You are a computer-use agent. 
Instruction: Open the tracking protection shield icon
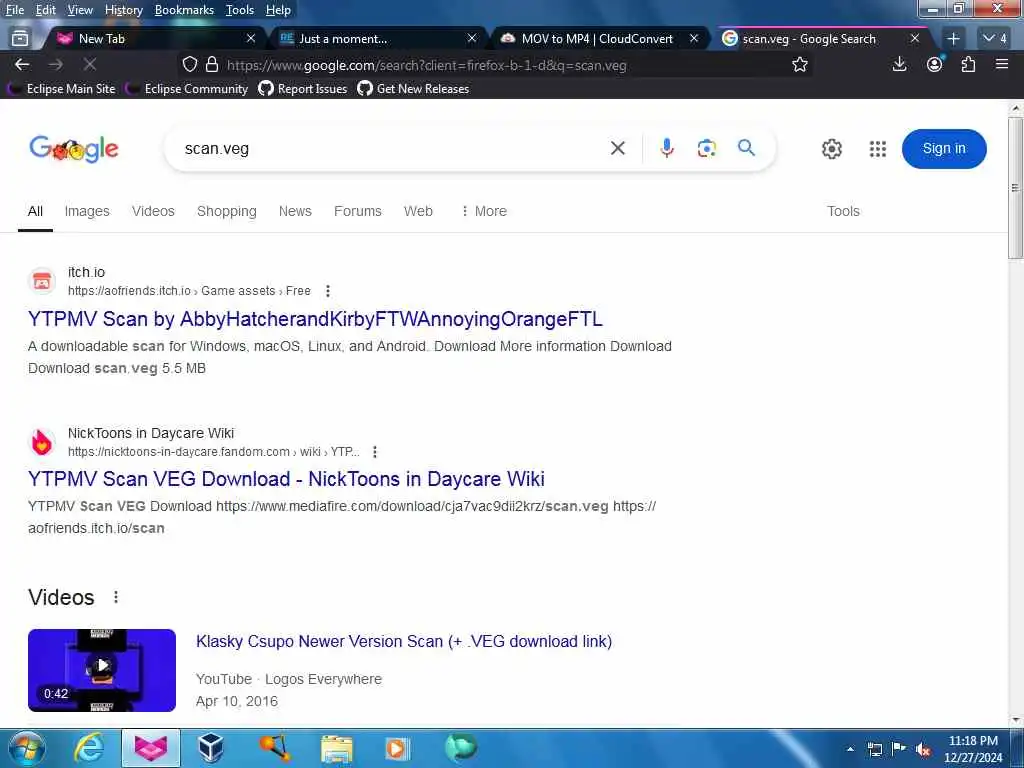189,65
